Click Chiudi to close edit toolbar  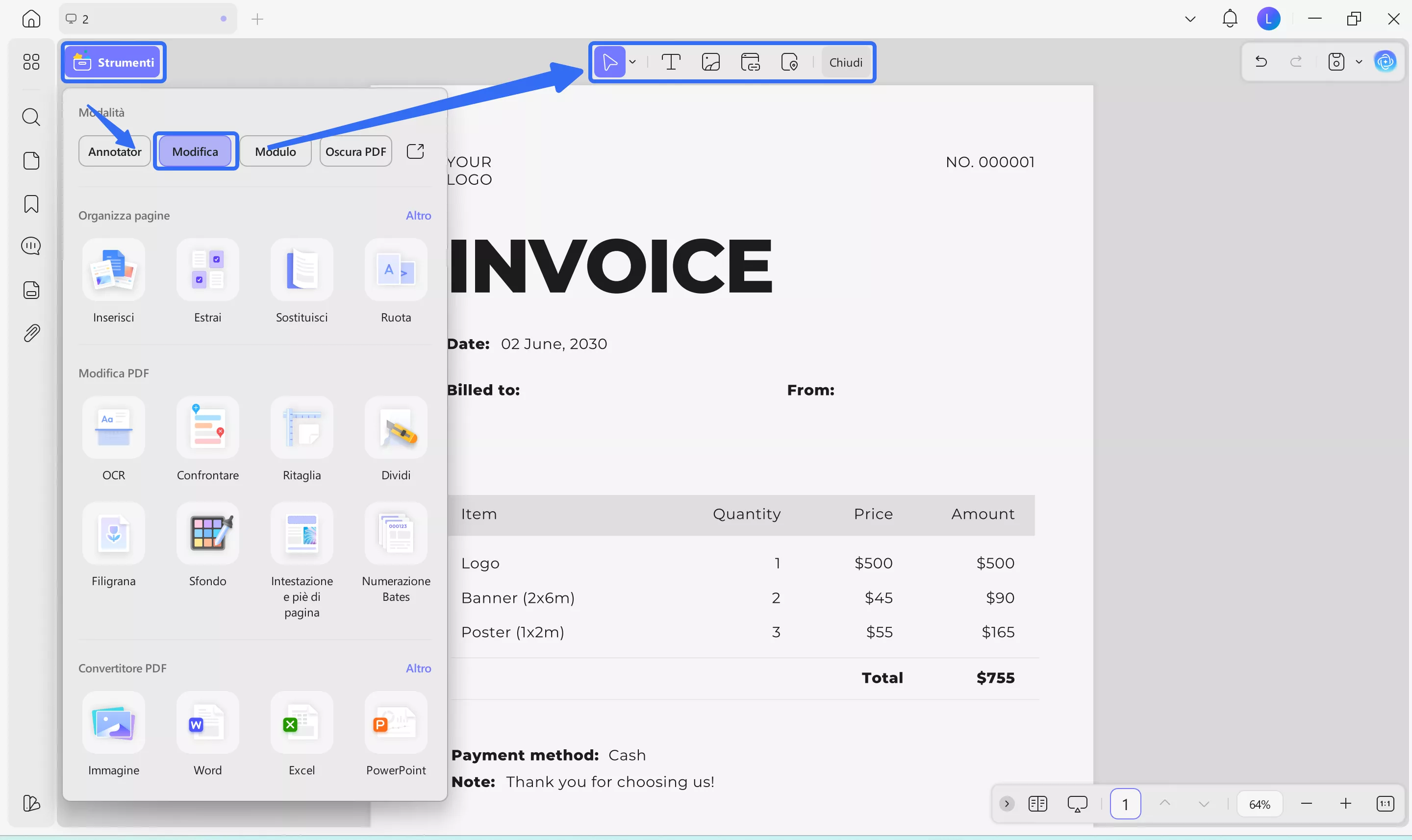point(845,62)
